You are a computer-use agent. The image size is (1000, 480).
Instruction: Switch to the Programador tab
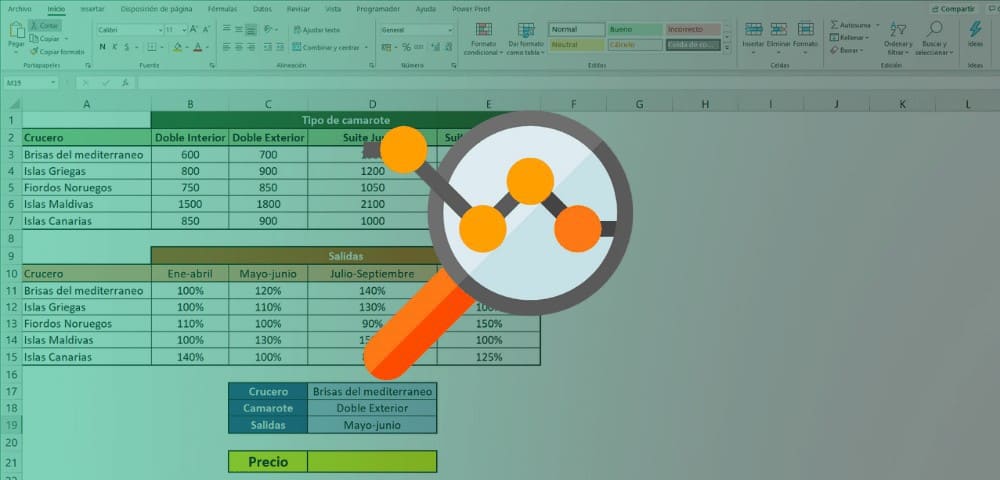tap(378, 9)
